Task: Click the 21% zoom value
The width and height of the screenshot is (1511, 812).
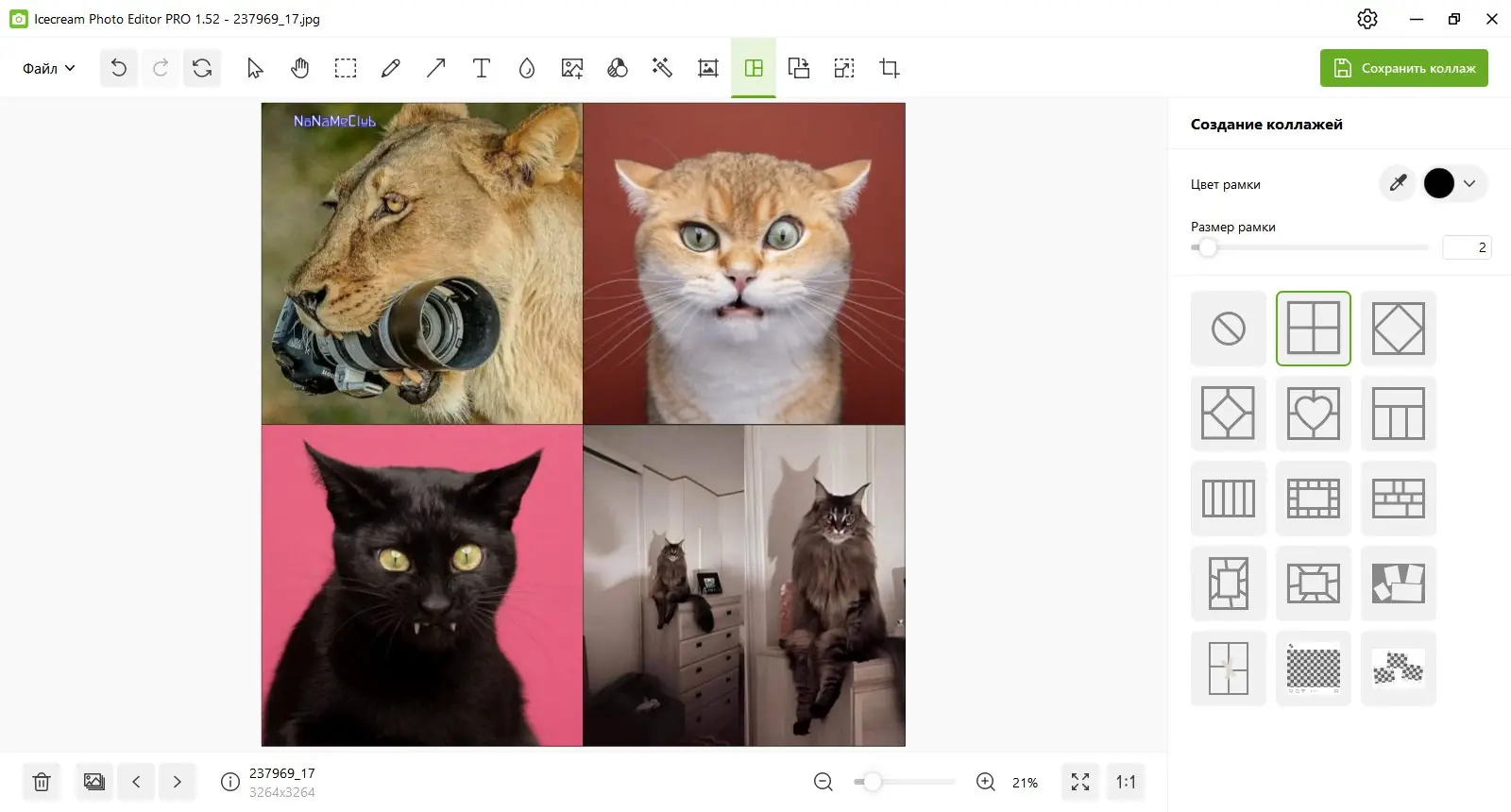Action: 1025,783
